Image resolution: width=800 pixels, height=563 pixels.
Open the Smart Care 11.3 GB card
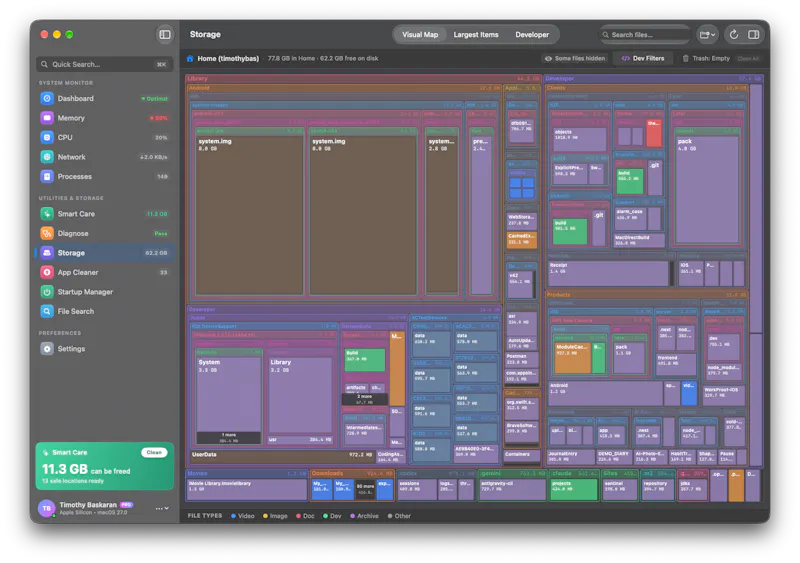coord(105,466)
